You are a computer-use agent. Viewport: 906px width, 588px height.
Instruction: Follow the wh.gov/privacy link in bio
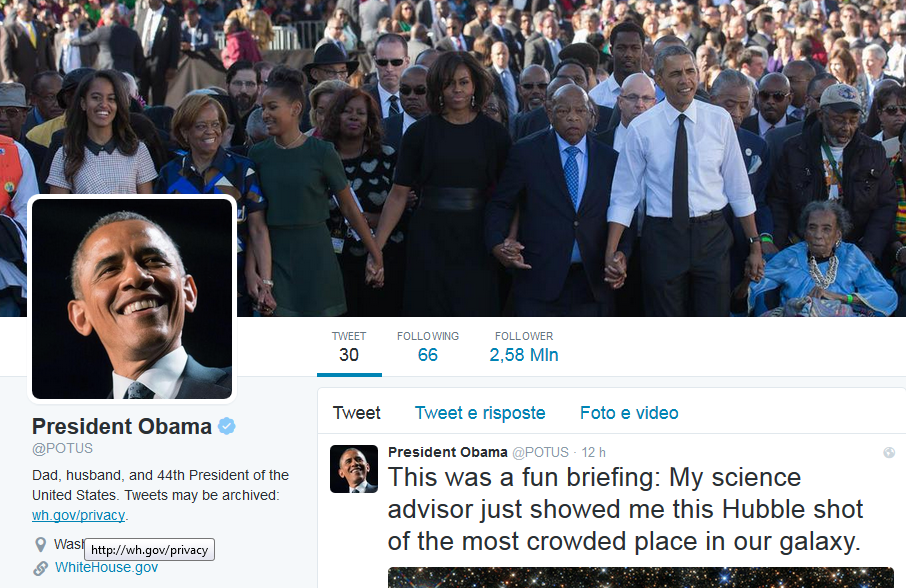(x=78, y=515)
